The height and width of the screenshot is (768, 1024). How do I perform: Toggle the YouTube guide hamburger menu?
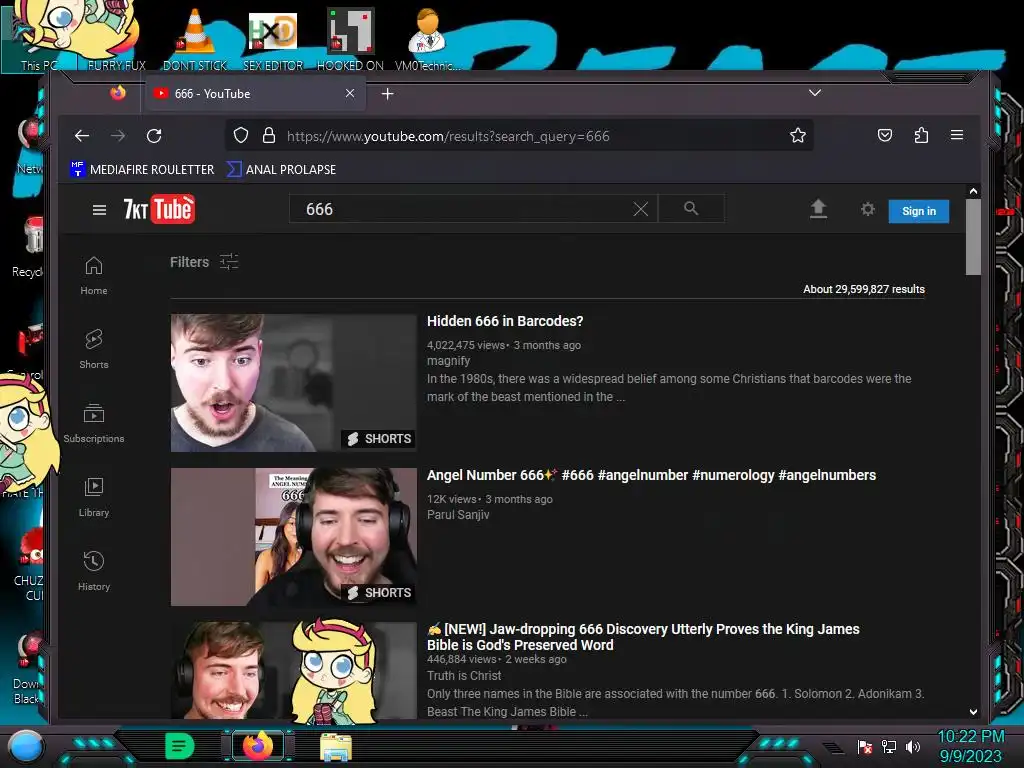[x=99, y=210]
